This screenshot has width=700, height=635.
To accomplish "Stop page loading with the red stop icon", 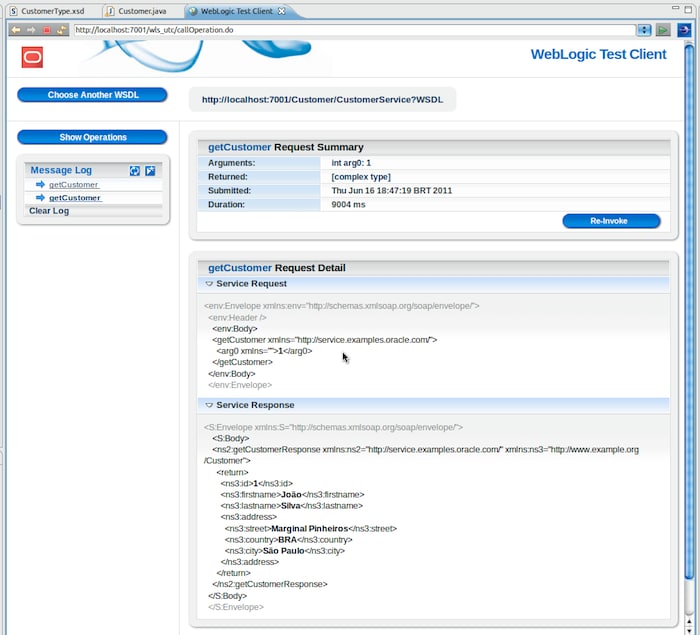I will (x=46, y=30).
